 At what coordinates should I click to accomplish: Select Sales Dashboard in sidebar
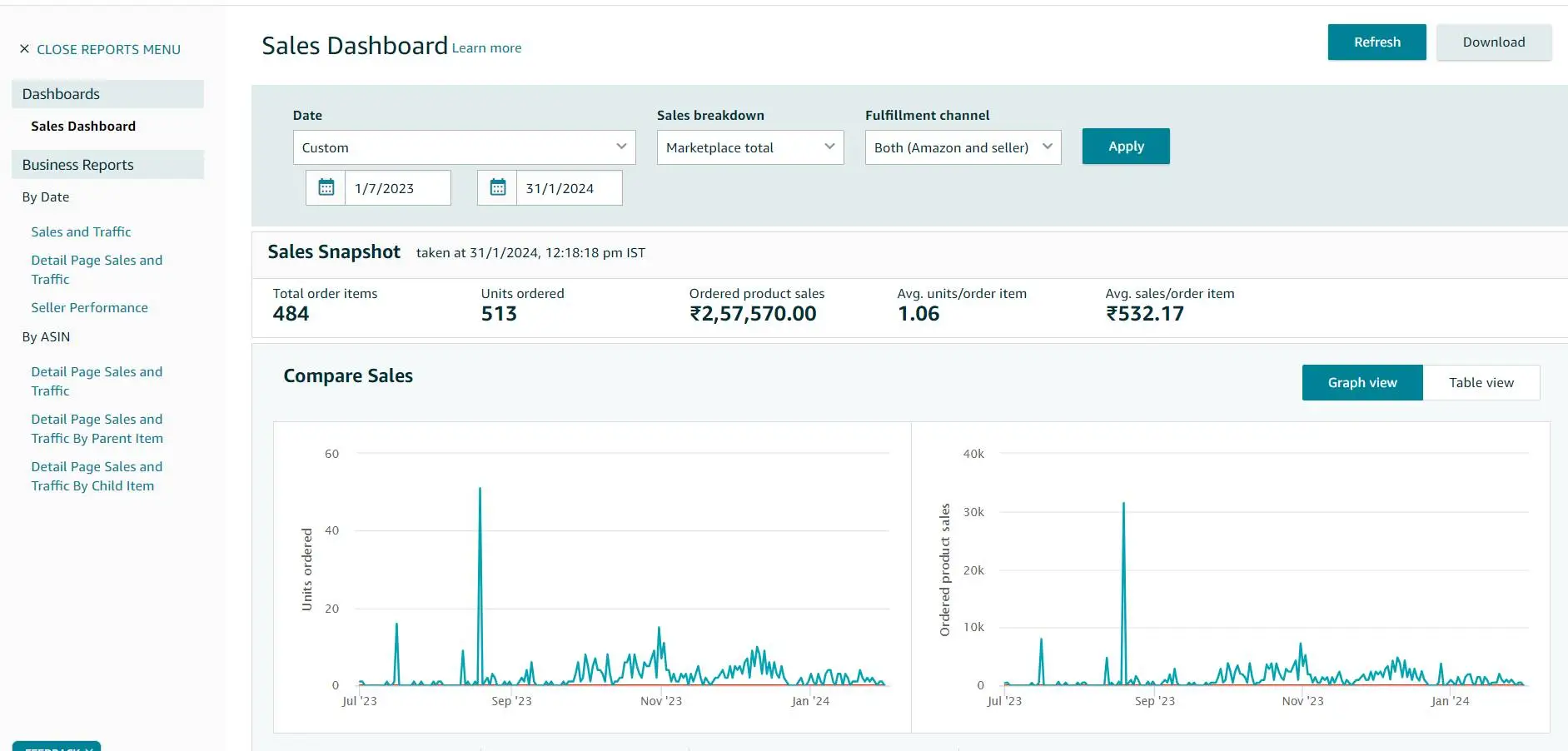(83, 127)
